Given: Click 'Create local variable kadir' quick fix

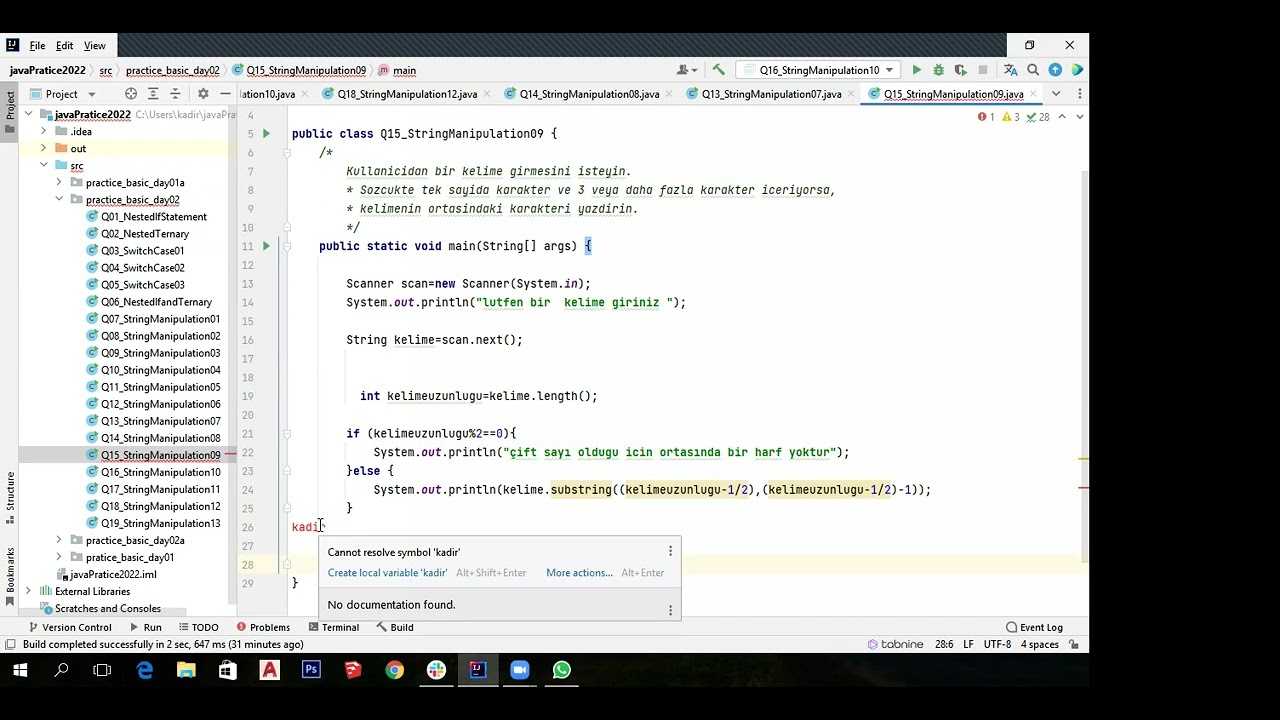Looking at the screenshot, I should coord(387,573).
